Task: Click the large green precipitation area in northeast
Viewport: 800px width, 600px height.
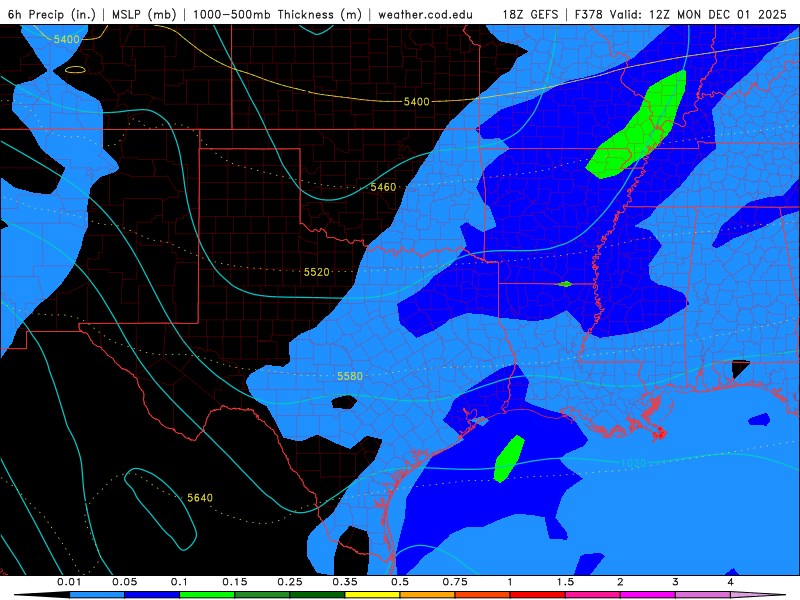Action: coord(638,128)
